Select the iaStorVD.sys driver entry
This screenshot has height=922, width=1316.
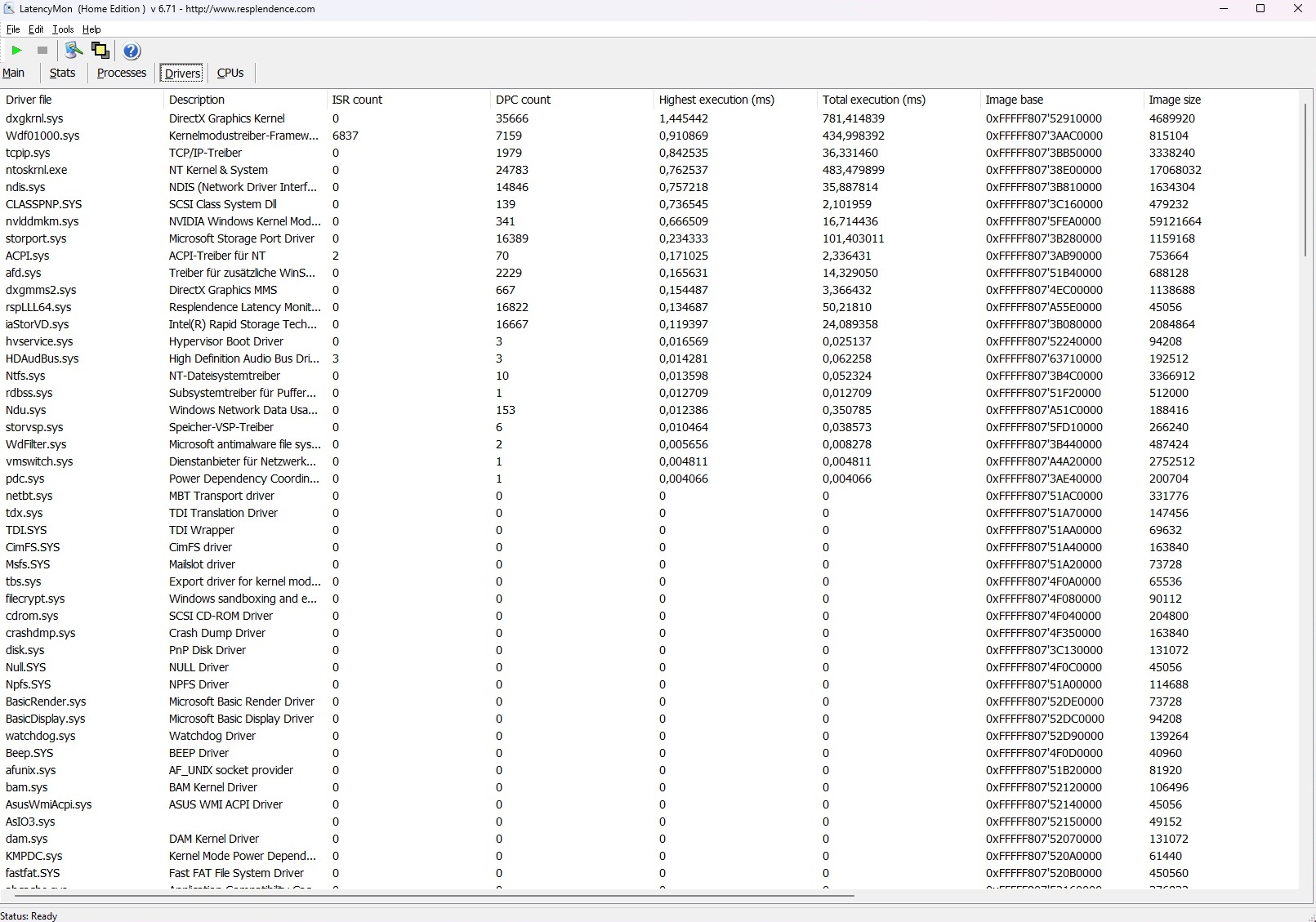38,324
